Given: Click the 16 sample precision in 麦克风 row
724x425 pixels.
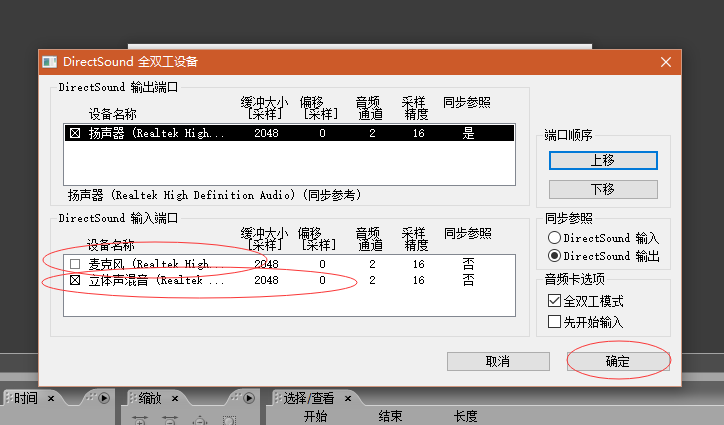Looking at the screenshot, I should pos(418,264).
